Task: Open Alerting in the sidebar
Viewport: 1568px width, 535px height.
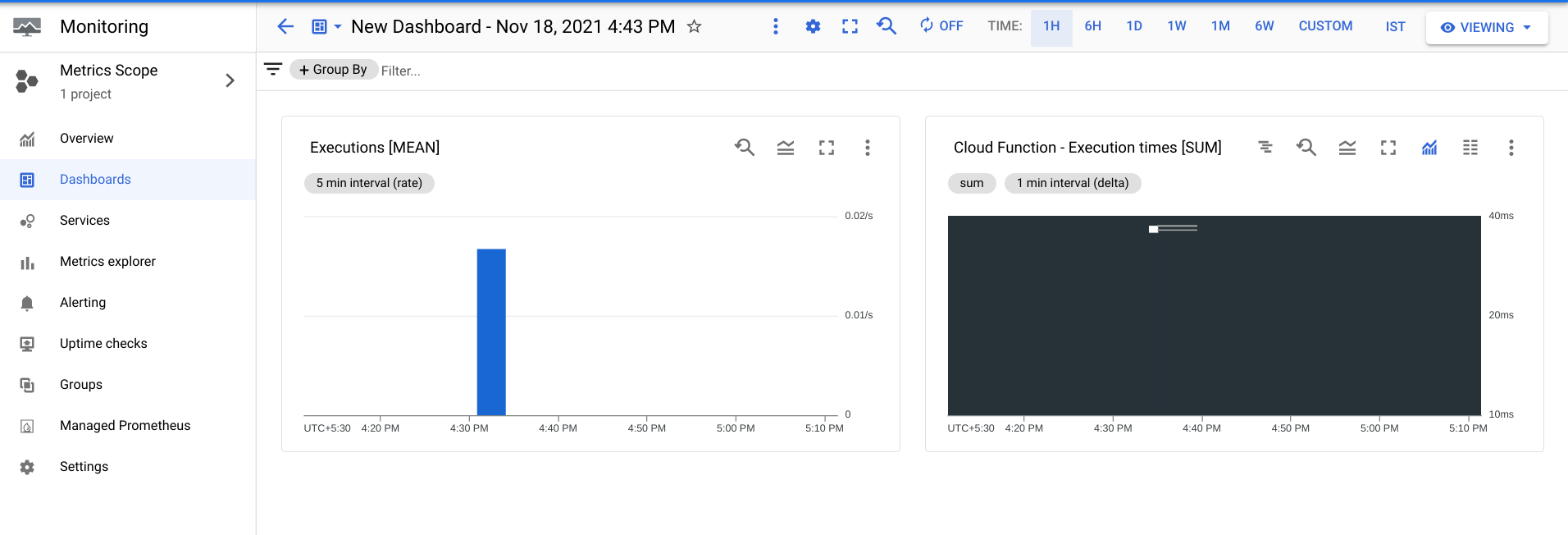Action: tap(128, 303)
